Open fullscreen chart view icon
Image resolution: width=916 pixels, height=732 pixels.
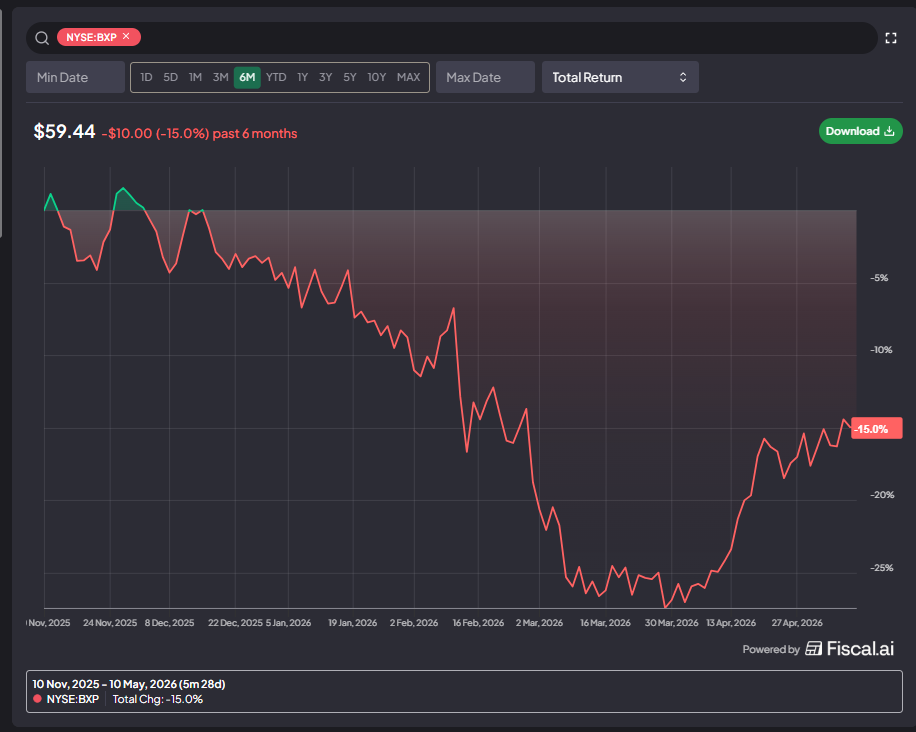(x=890, y=38)
